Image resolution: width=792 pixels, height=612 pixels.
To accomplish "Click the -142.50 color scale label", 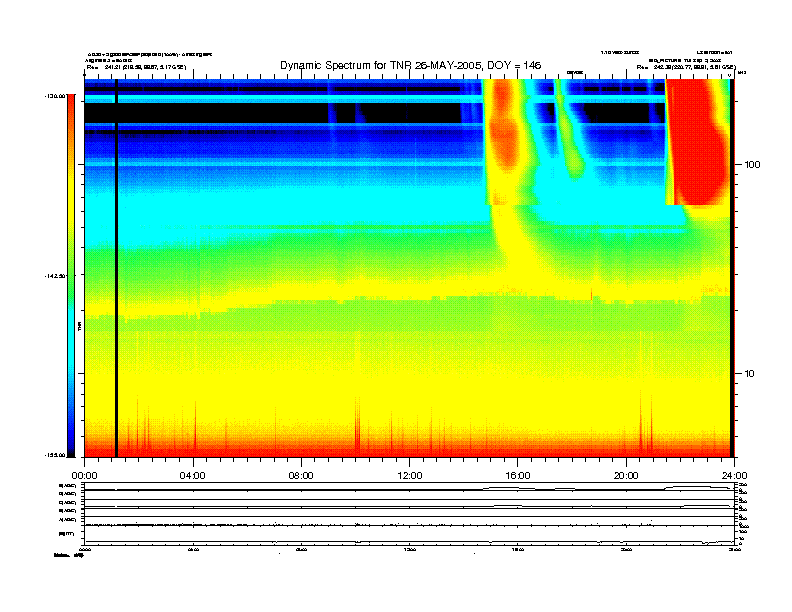I will pos(55,276).
